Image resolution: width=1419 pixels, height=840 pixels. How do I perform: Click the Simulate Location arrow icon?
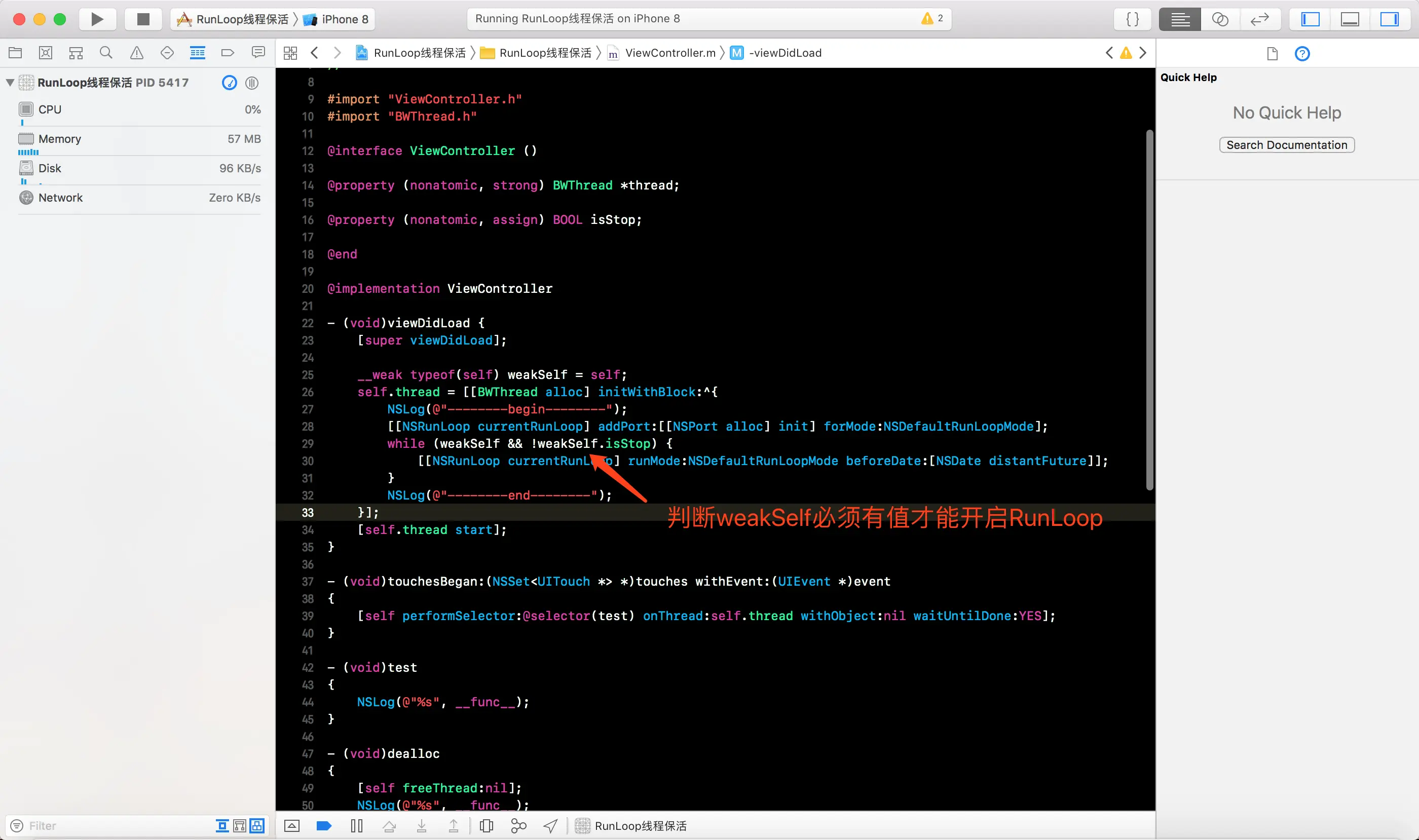point(550,826)
